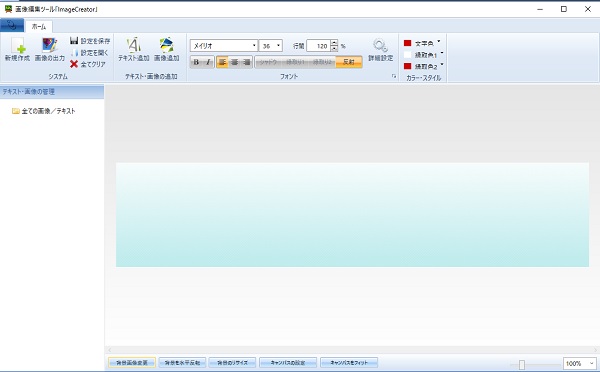The image size is (600, 372).
Task: Open the 文字色 text color dropdown arrow
Action: click(x=439, y=41)
